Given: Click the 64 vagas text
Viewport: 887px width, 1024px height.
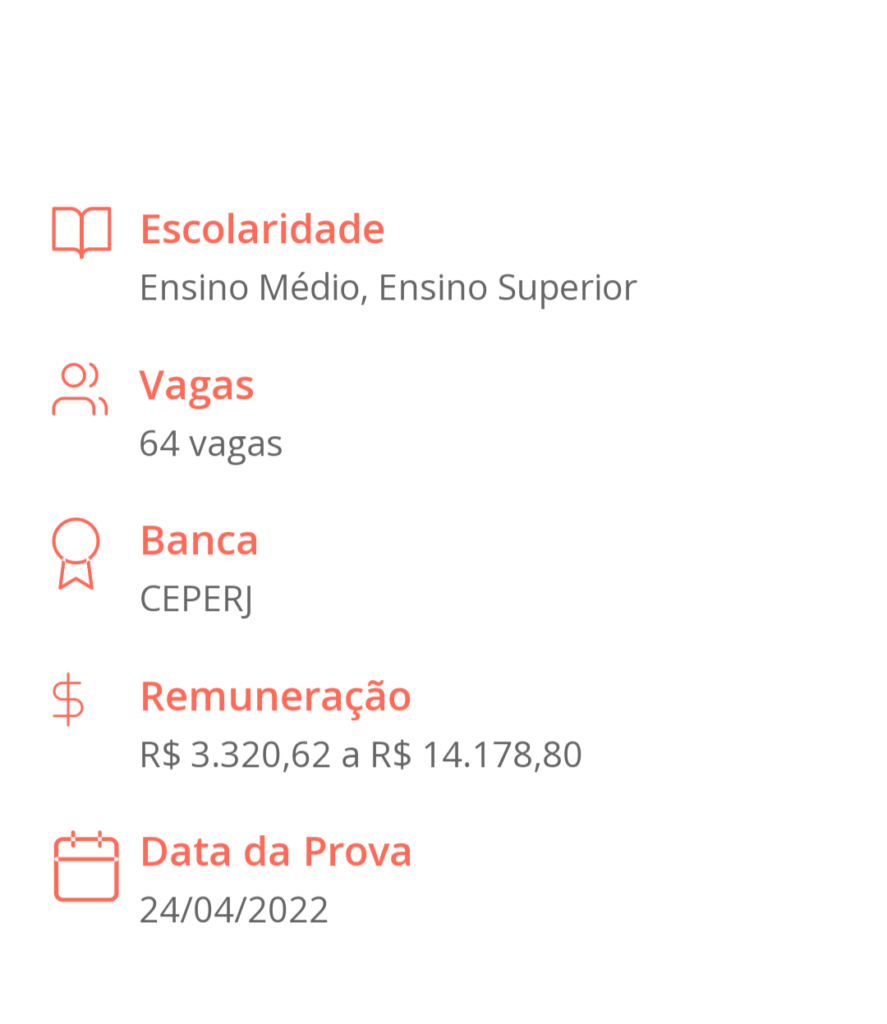Looking at the screenshot, I should 211,445.
